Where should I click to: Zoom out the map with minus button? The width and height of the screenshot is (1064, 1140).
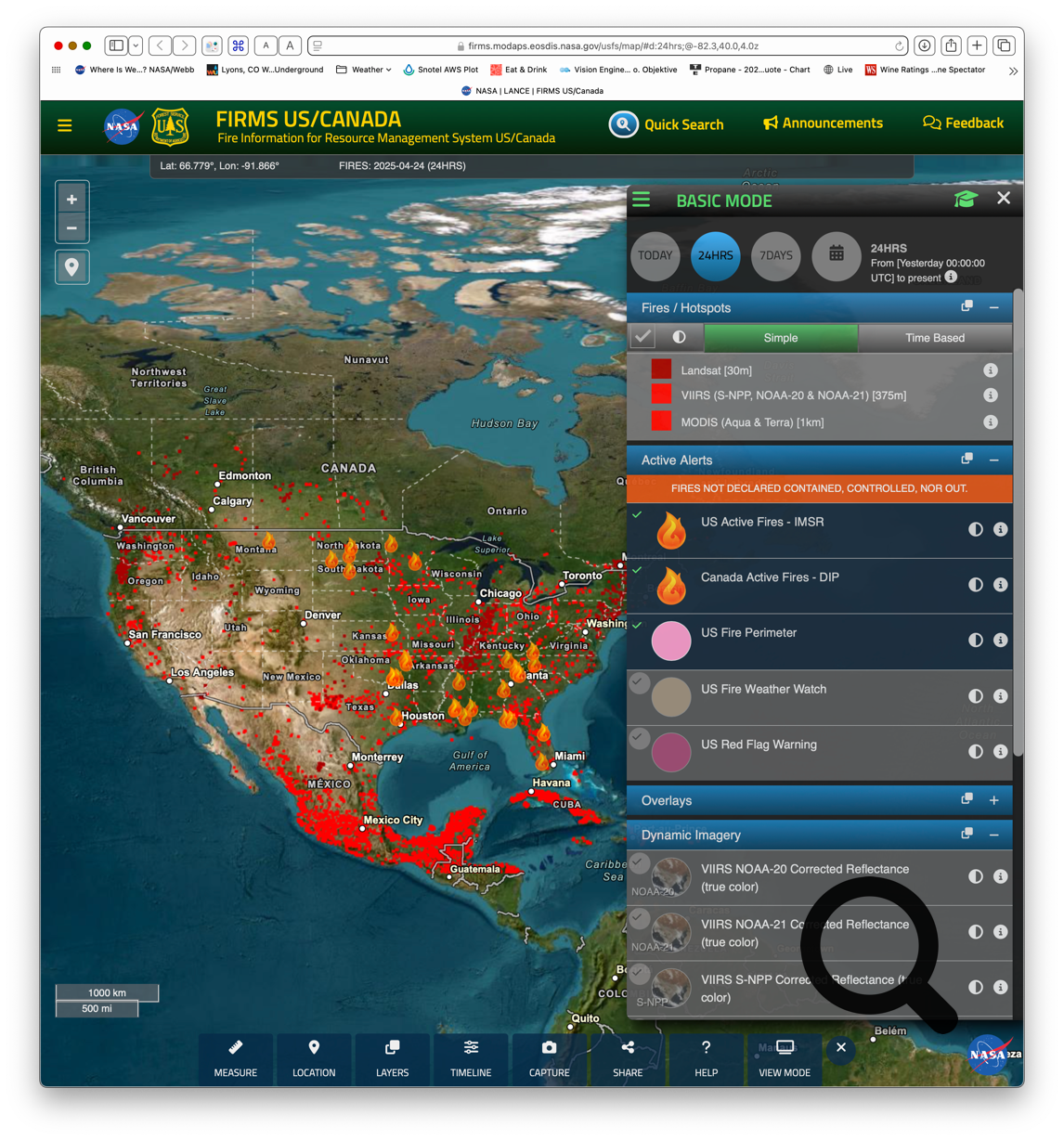(71, 227)
